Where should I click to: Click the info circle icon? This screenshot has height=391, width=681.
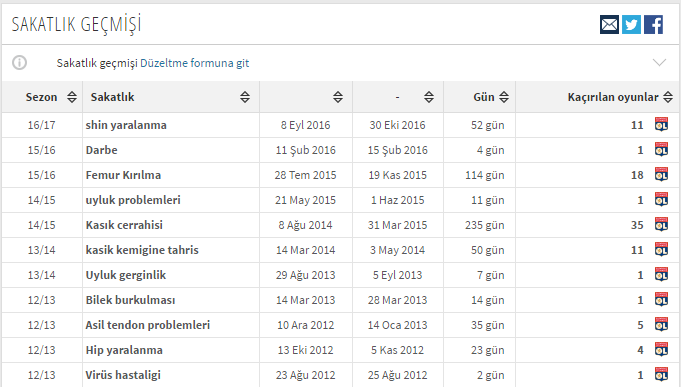(19, 63)
